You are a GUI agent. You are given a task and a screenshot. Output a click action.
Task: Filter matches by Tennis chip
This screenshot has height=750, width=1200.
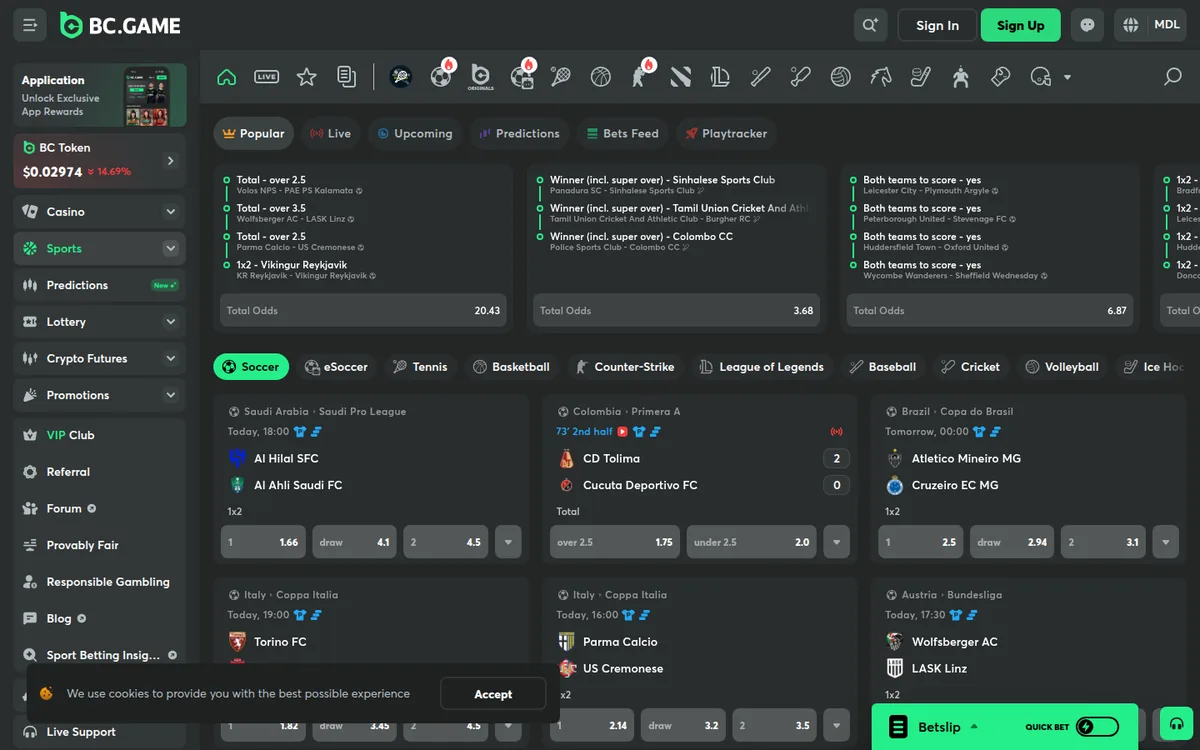pyautogui.click(x=420, y=367)
